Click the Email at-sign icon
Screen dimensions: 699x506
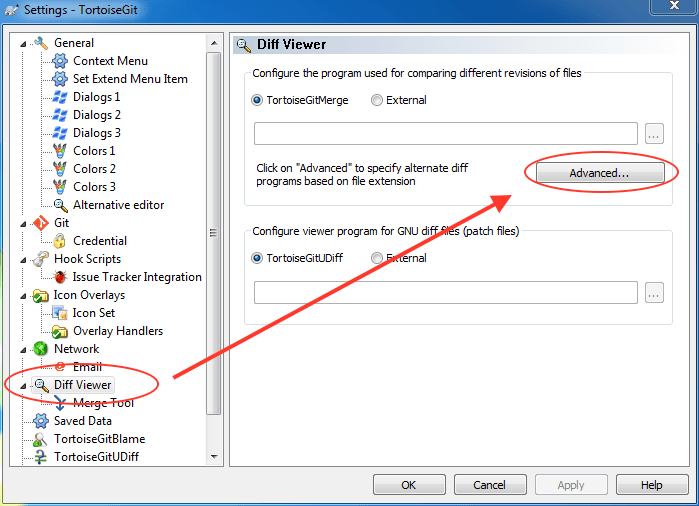point(60,367)
